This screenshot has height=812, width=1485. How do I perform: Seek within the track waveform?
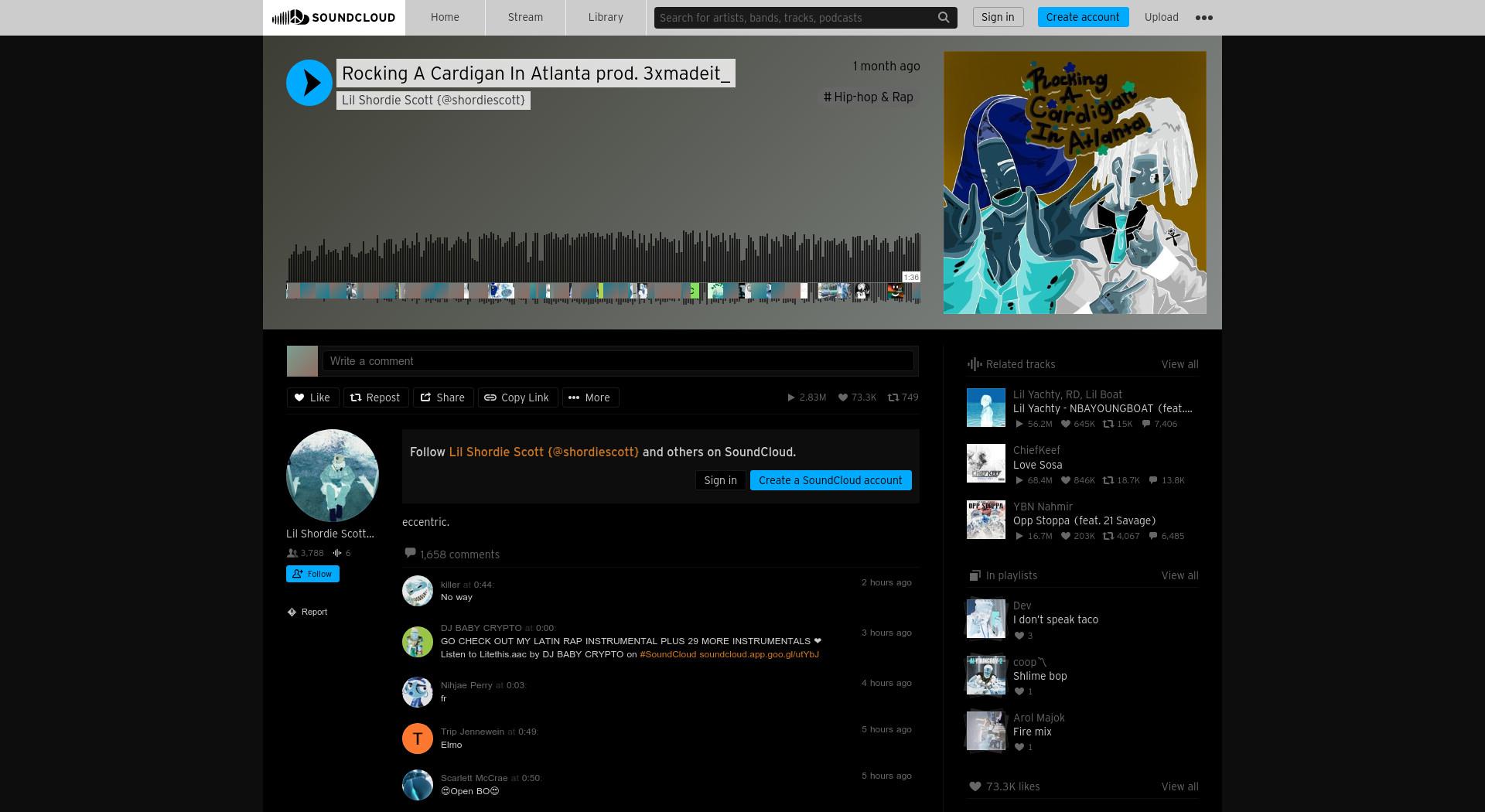pos(603,267)
